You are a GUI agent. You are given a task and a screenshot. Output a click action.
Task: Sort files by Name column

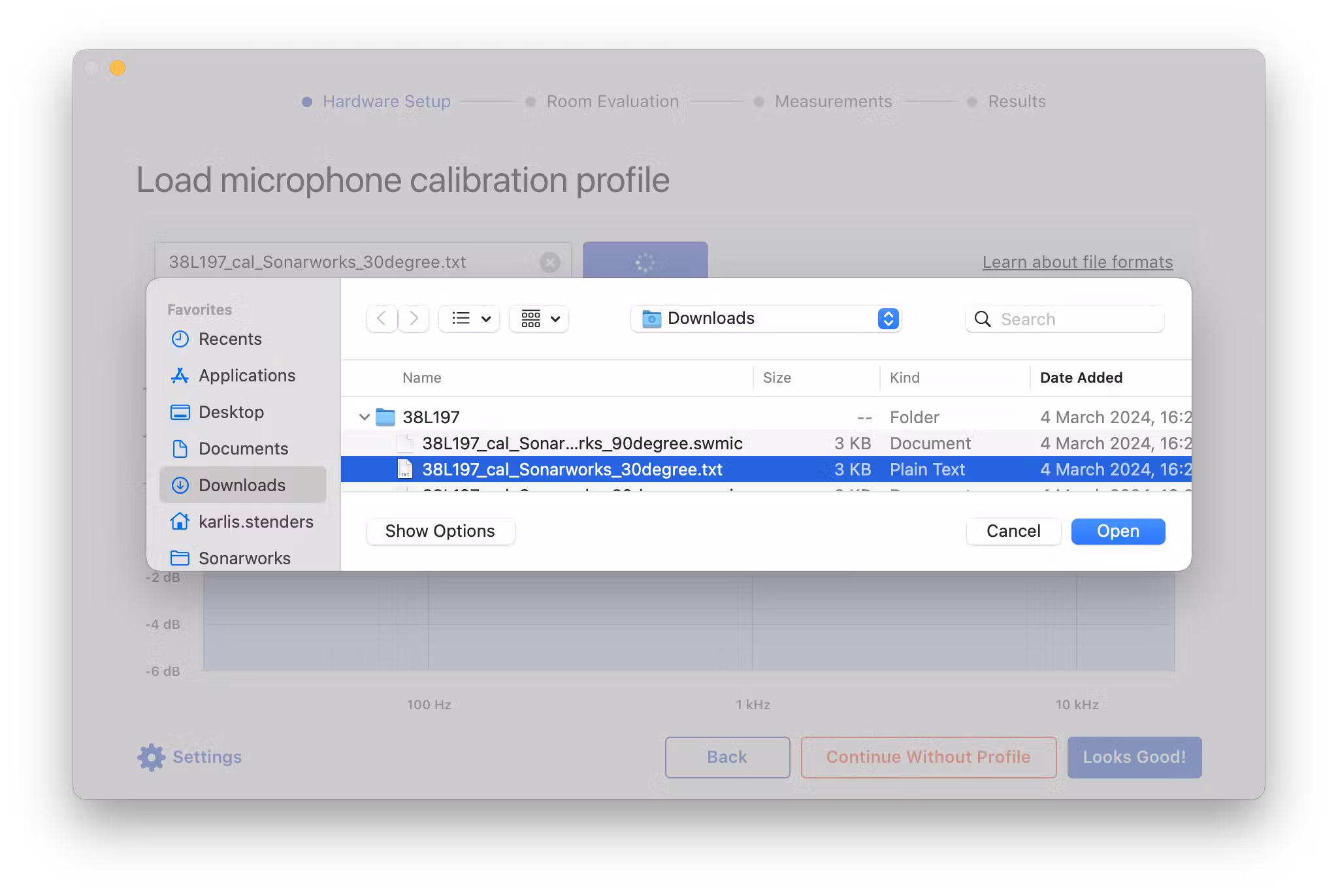(422, 377)
